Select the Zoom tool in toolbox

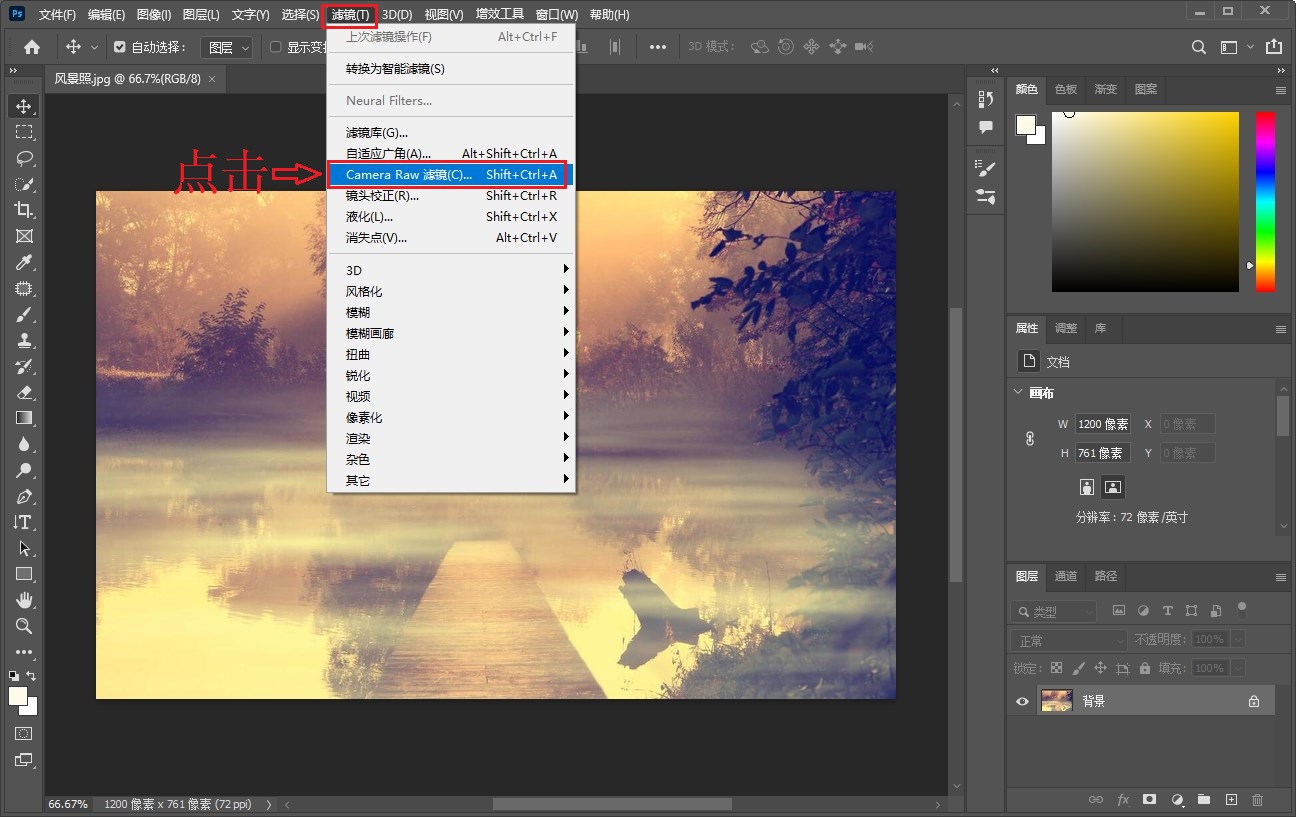coord(24,626)
